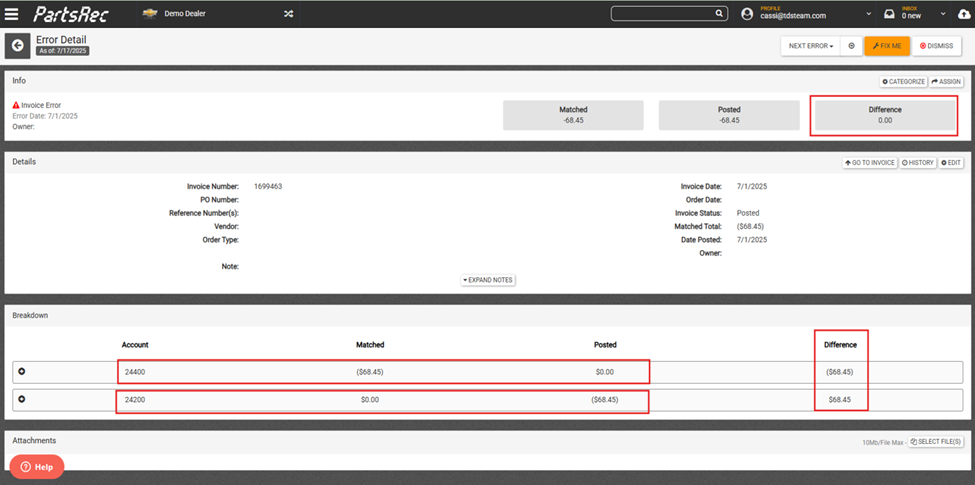Click the PartsRec logo
Screen dimensions: 975x485
click(71, 14)
